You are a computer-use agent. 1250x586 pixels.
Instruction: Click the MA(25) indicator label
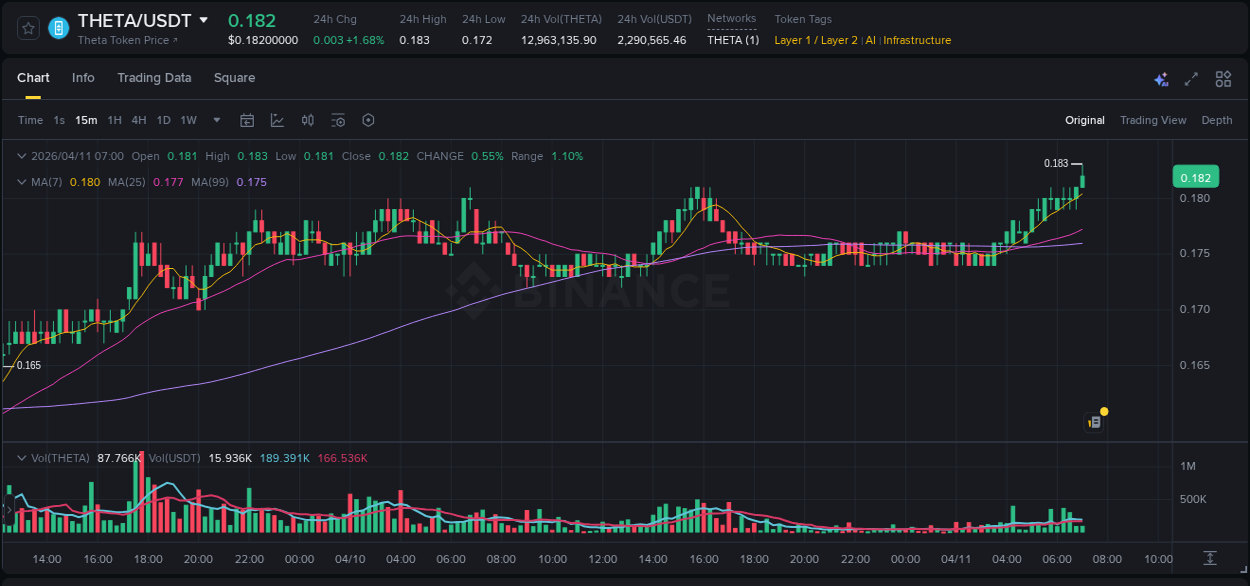pyautogui.click(x=127, y=182)
